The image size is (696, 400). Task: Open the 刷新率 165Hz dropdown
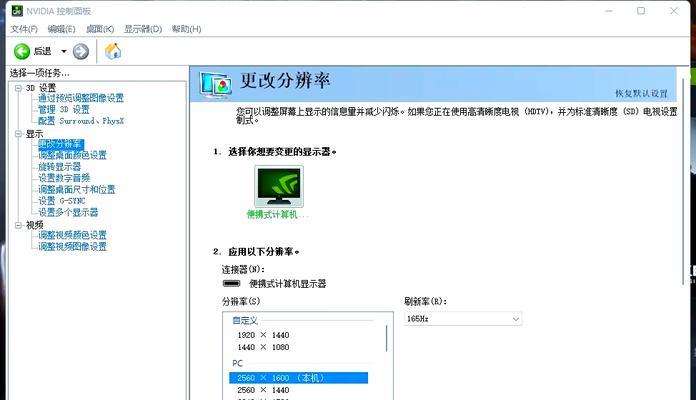coord(463,319)
